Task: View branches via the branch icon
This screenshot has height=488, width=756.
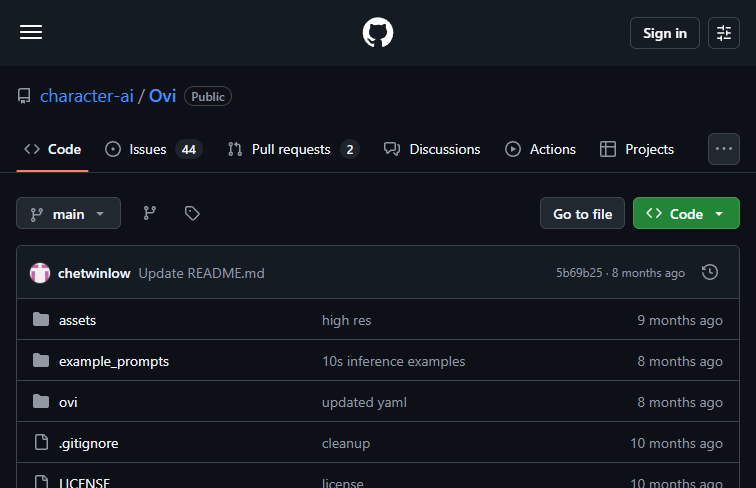Action: point(150,213)
